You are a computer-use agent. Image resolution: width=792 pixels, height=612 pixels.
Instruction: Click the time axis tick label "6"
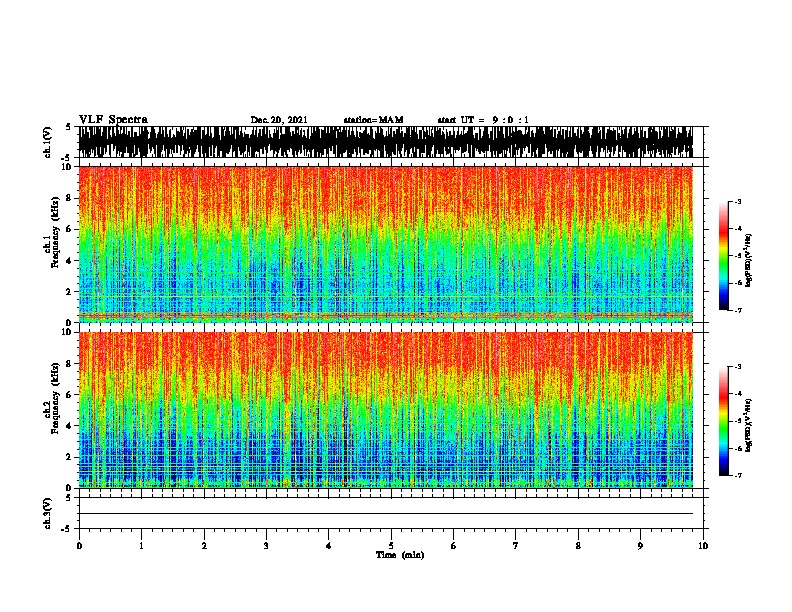click(x=453, y=546)
